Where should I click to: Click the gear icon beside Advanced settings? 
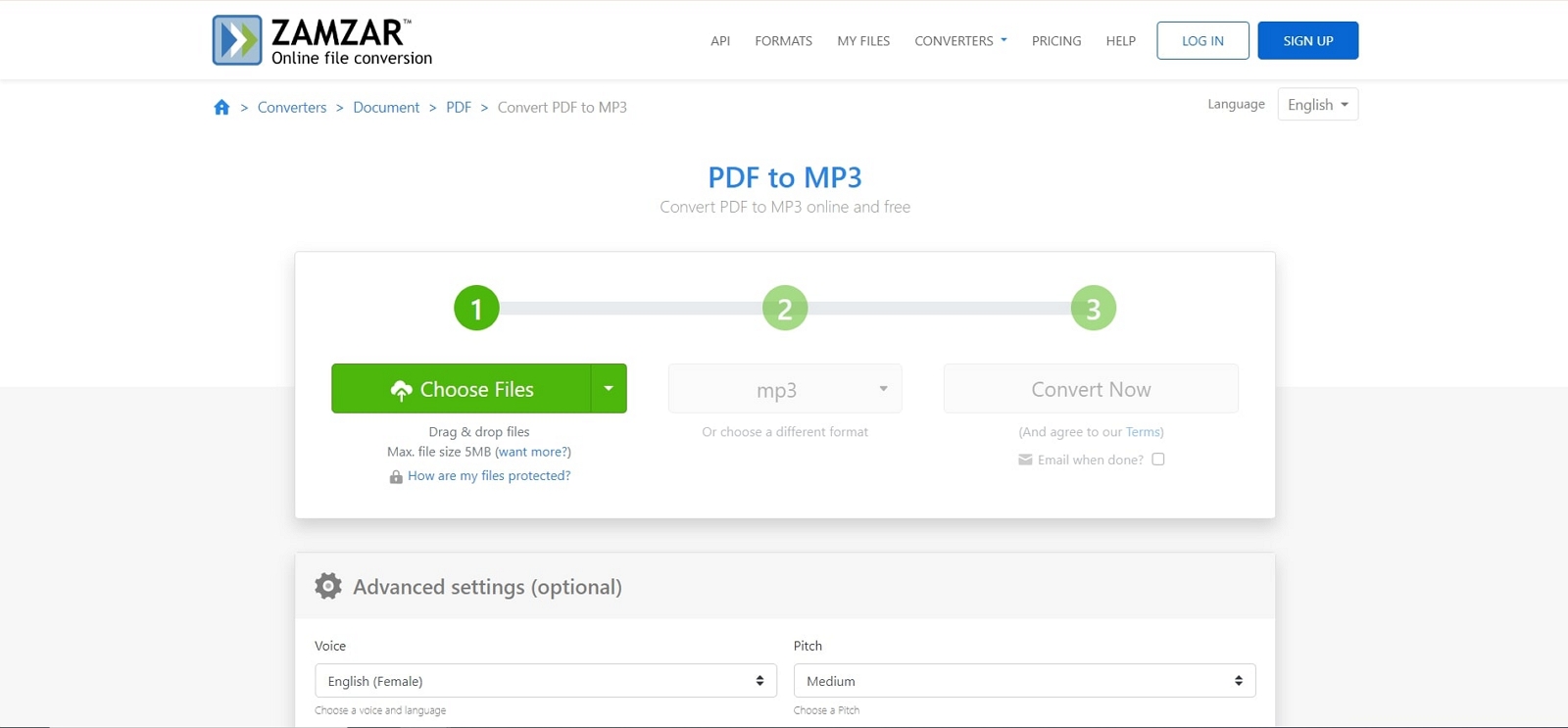328,586
